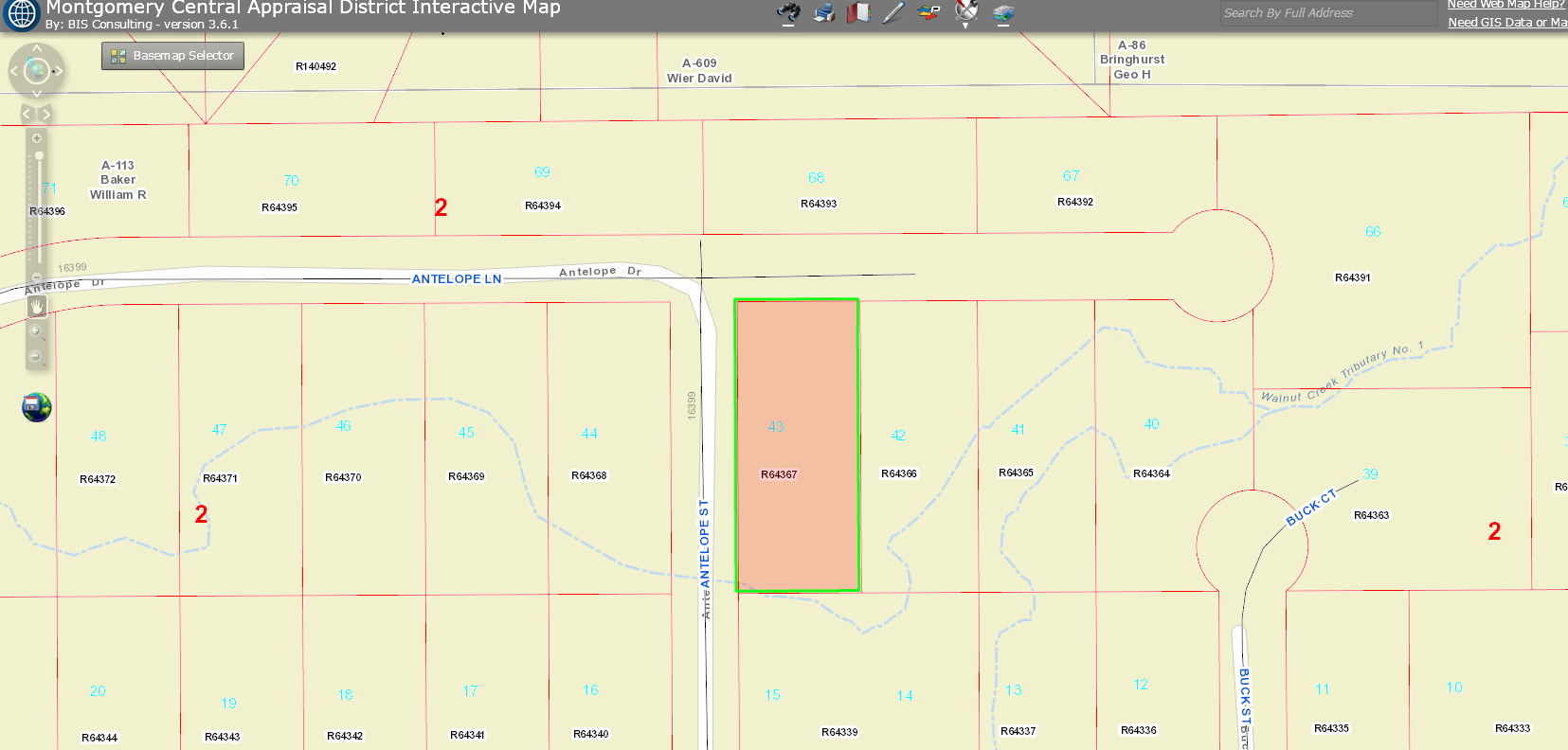The image size is (1568, 750).
Task: Click the app globe logo in header
Action: [x=22, y=14]
